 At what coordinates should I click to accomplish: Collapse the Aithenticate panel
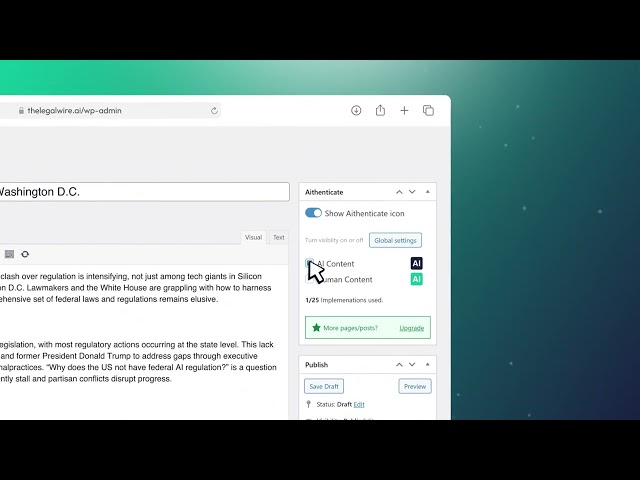[x=428, y=192]
